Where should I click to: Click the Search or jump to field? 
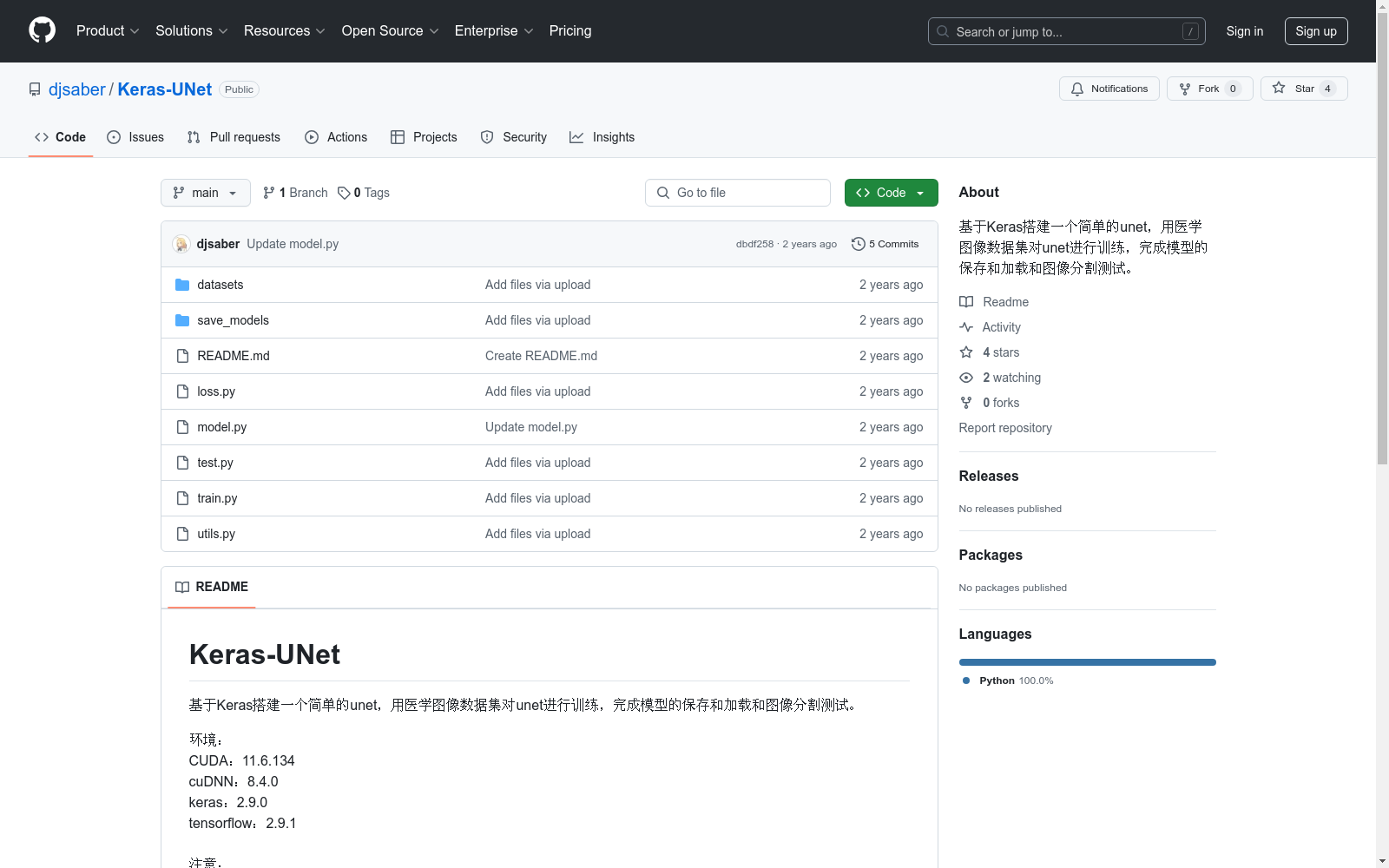click(x=1067, y=31)
